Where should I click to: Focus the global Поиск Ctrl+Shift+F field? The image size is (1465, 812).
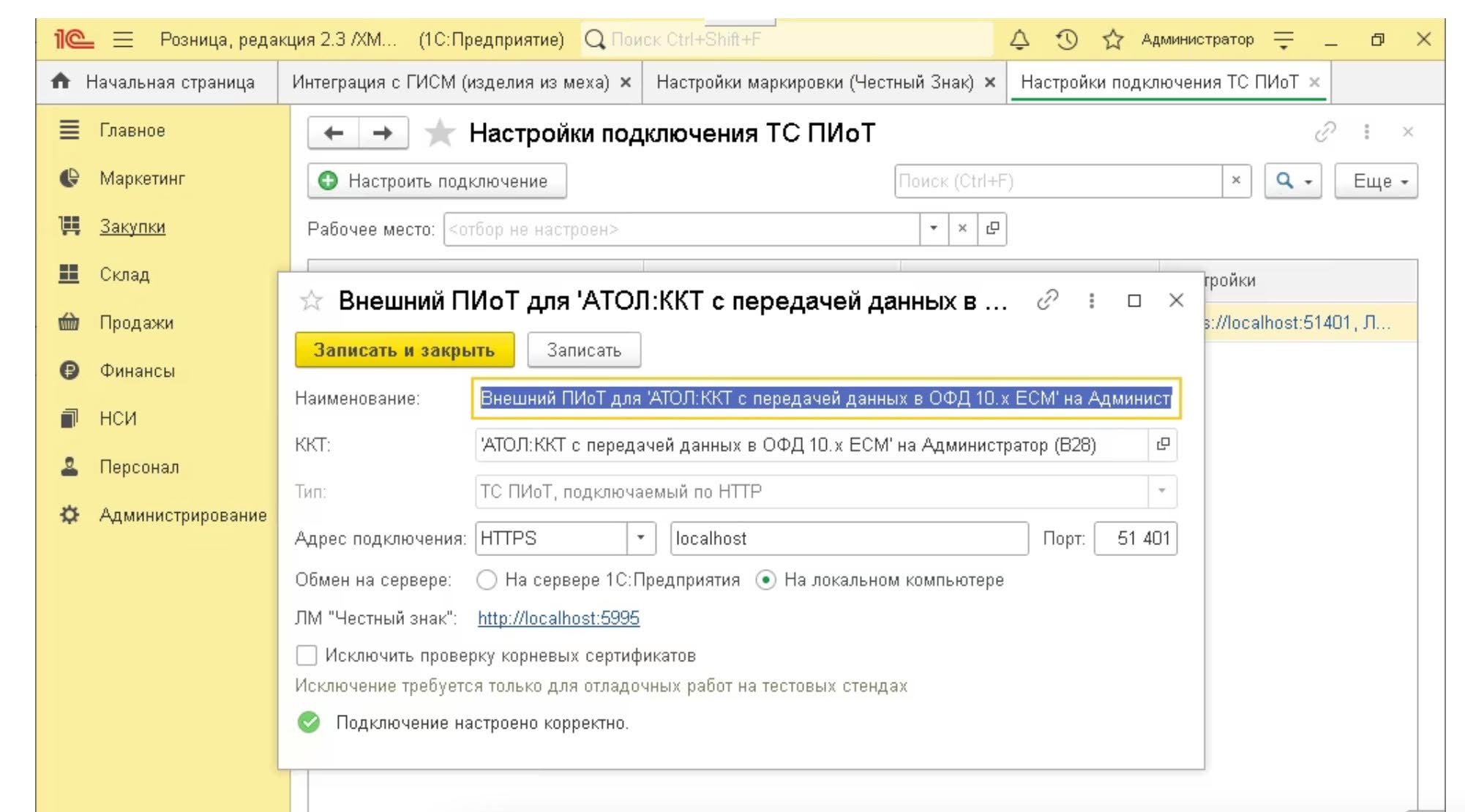tap(787, 40)
